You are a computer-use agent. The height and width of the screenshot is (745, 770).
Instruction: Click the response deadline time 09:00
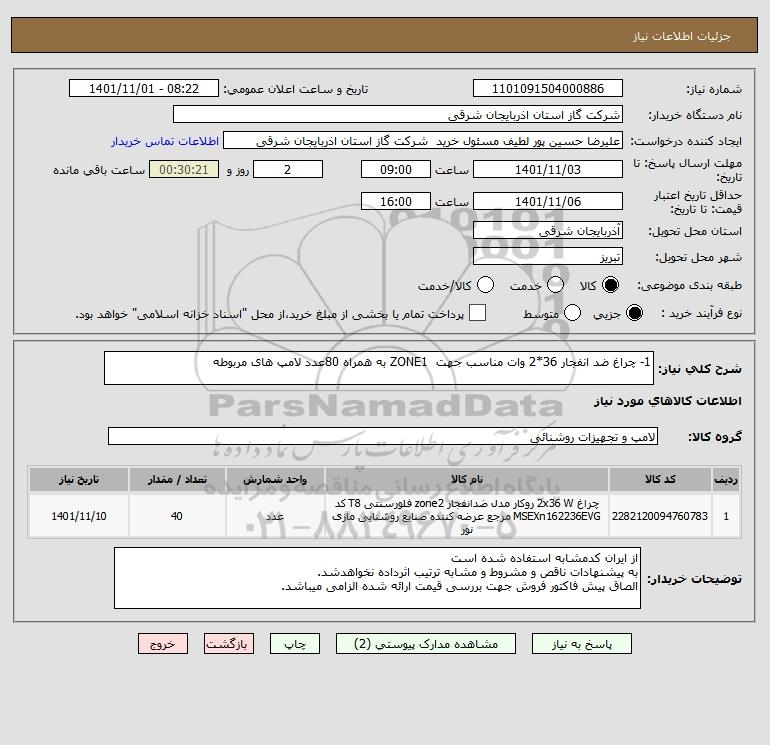396,169
